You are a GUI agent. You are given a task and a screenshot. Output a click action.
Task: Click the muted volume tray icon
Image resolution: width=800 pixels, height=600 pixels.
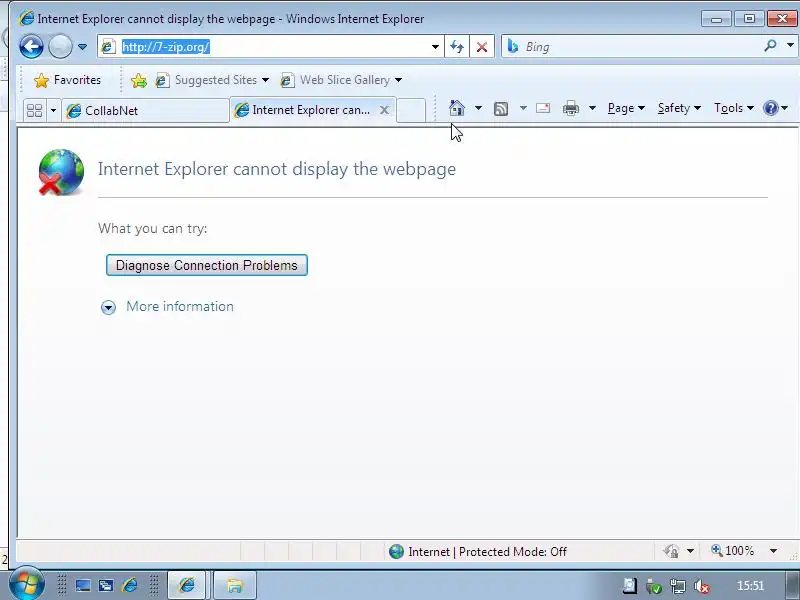(x=702, y=586)
